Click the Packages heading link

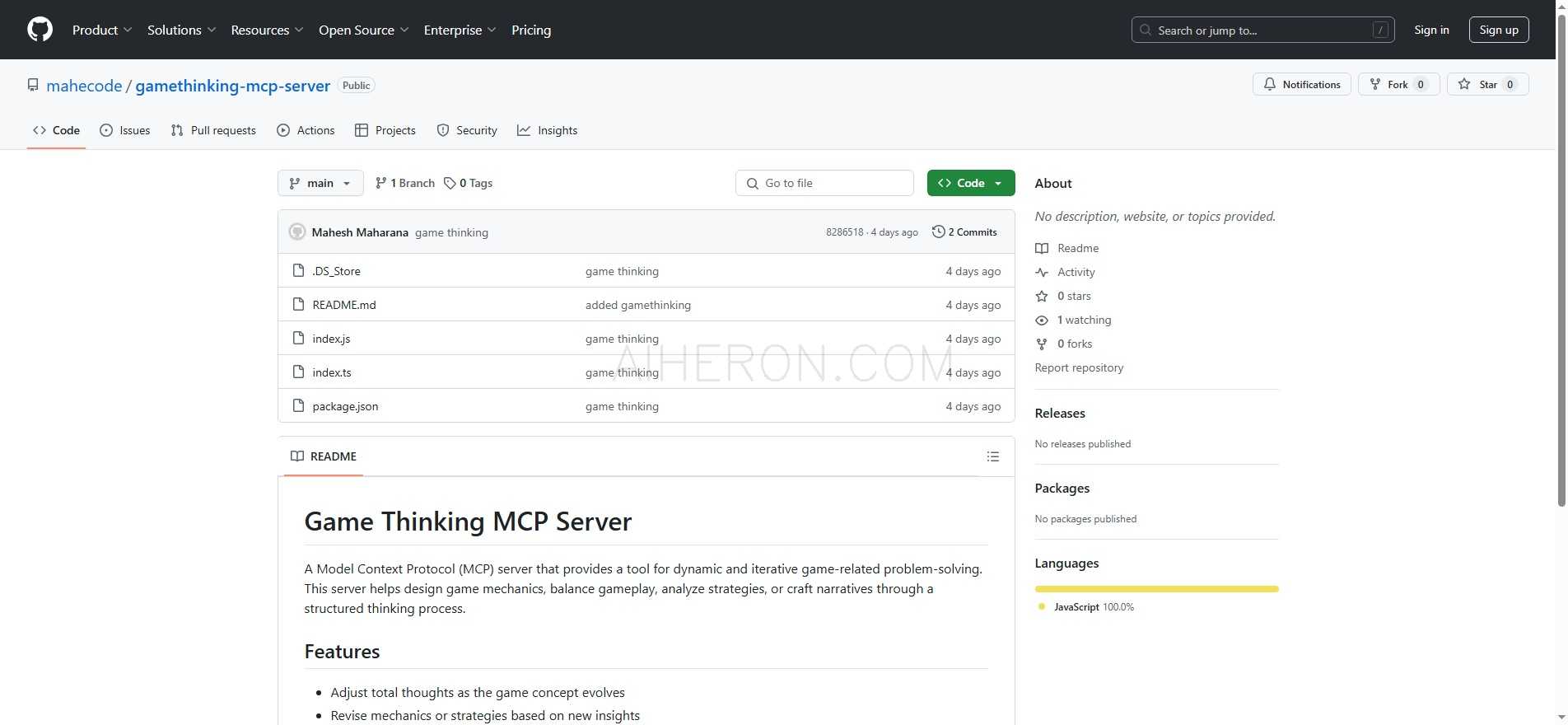[1062, 489]
